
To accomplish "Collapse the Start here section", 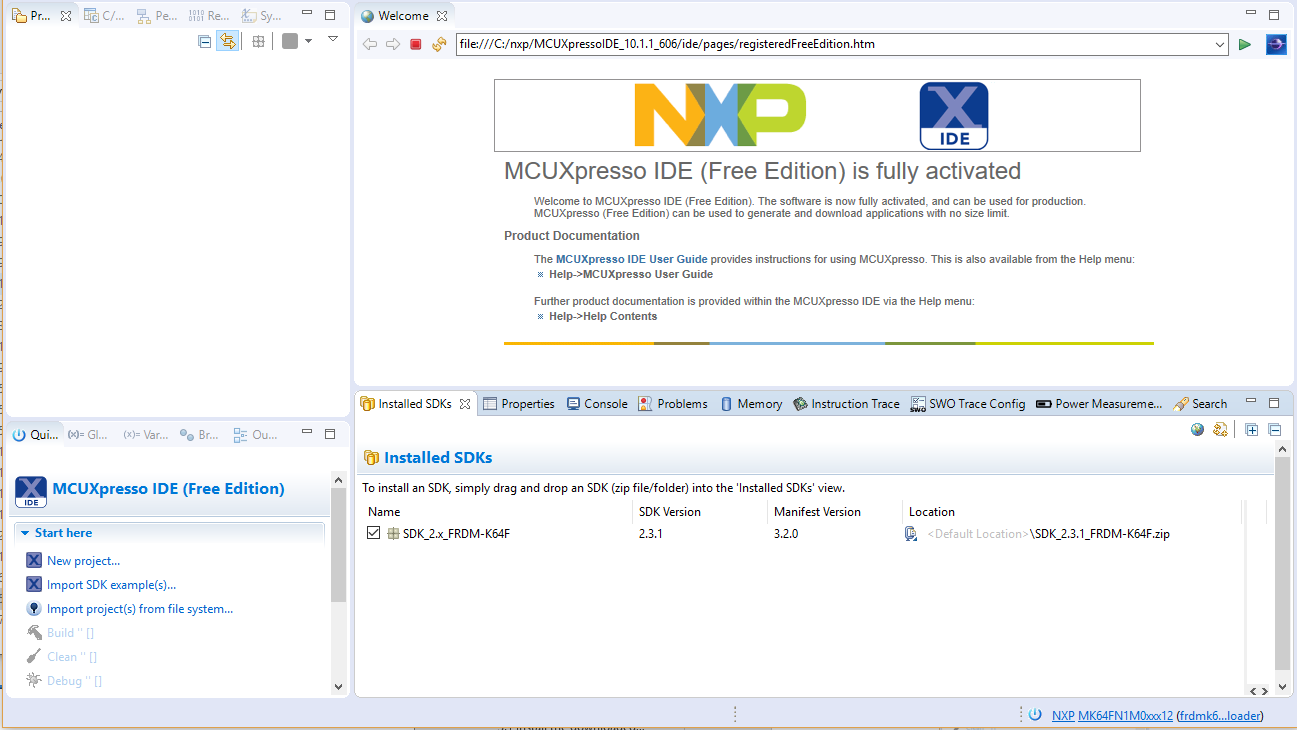I will (x=25, y=533).
